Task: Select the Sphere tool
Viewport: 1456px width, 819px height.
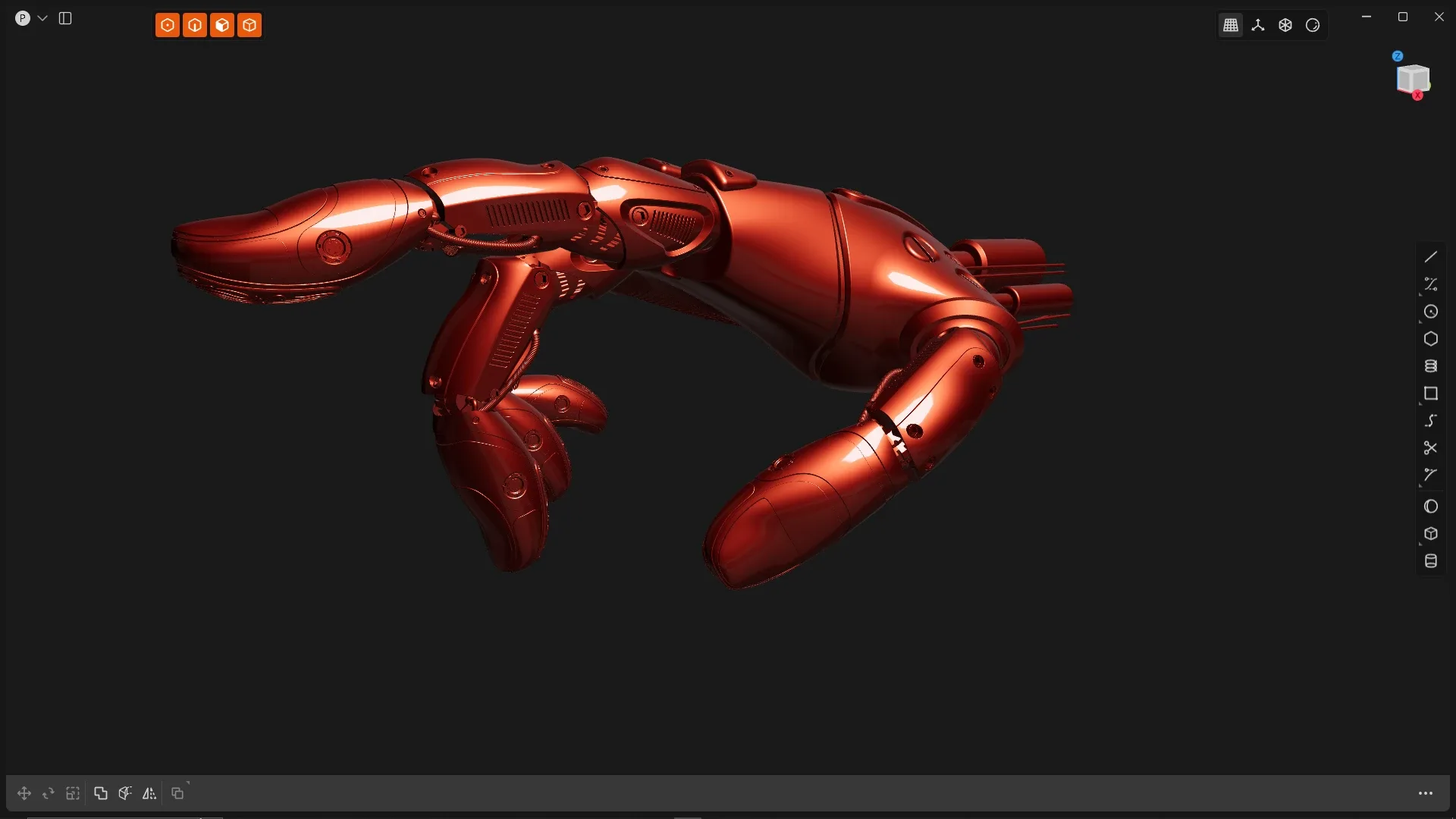Action: [1431, 507]
